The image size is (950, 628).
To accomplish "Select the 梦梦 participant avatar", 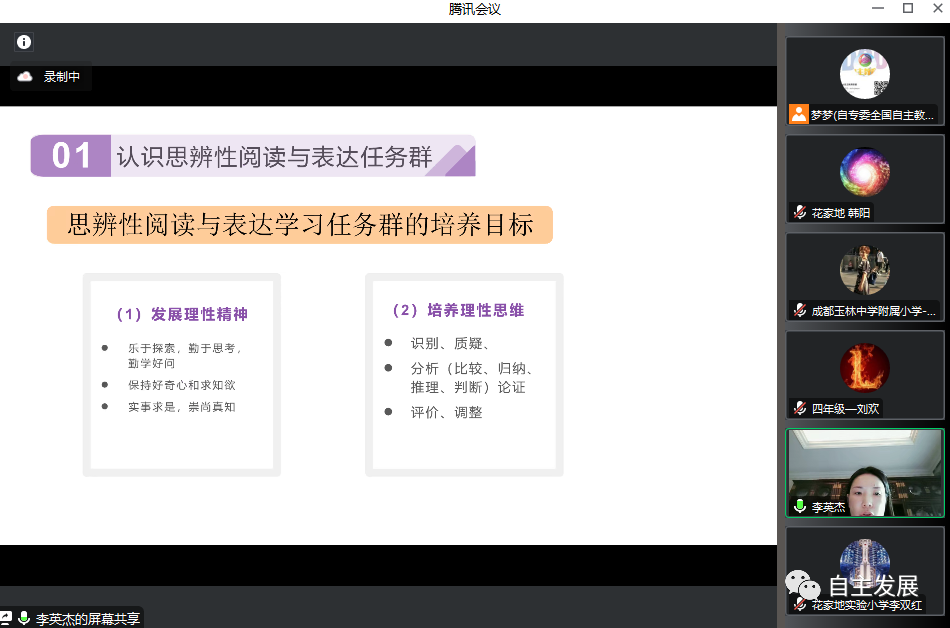I will coord(865,74).
